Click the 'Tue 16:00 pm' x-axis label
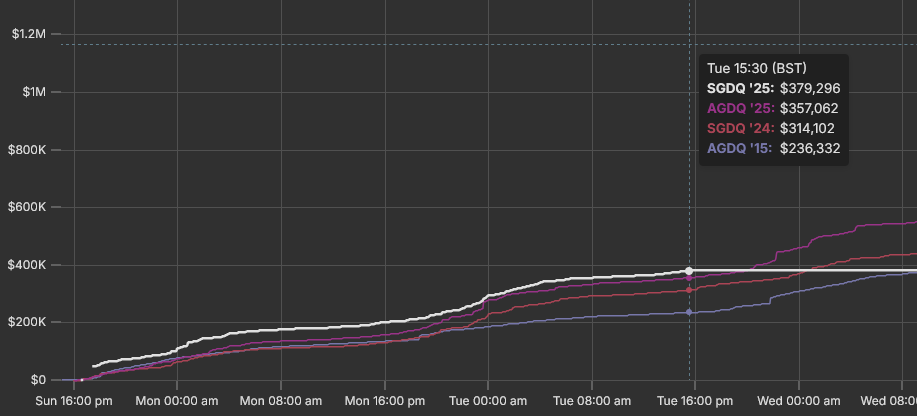This screenshot has width=917, height=416. [x=695, y=401]
